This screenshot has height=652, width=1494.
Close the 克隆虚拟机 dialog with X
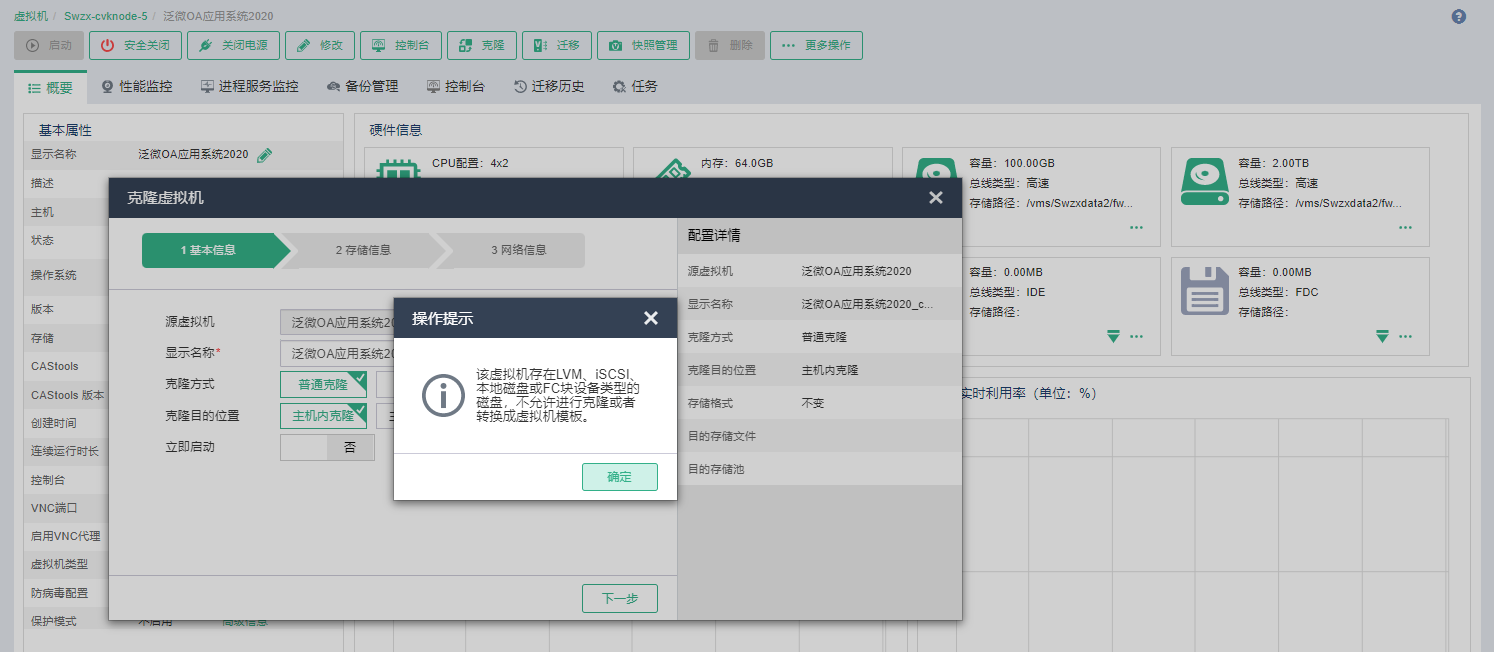(x=936, y=198)
